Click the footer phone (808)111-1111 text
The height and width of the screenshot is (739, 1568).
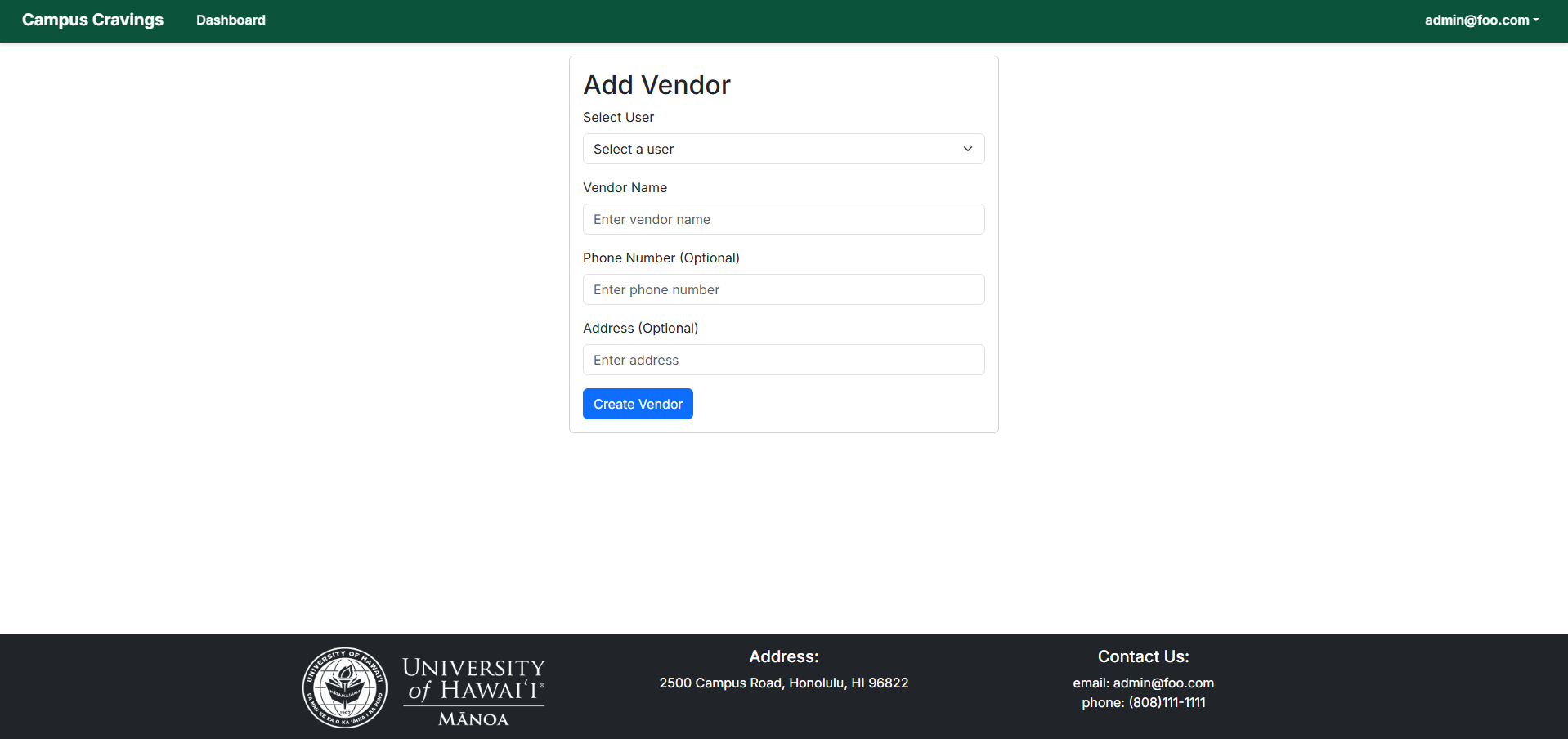point(1143,702)
